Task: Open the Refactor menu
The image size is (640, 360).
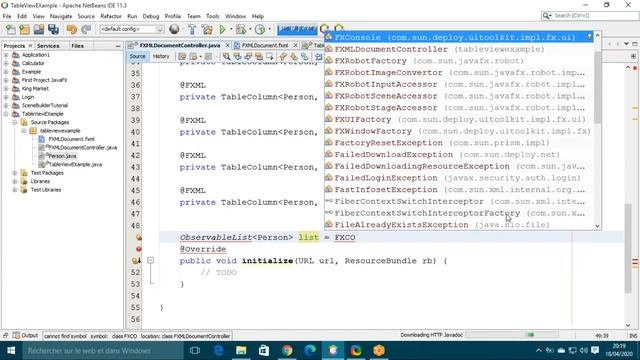Action: (x=111, y=16)
